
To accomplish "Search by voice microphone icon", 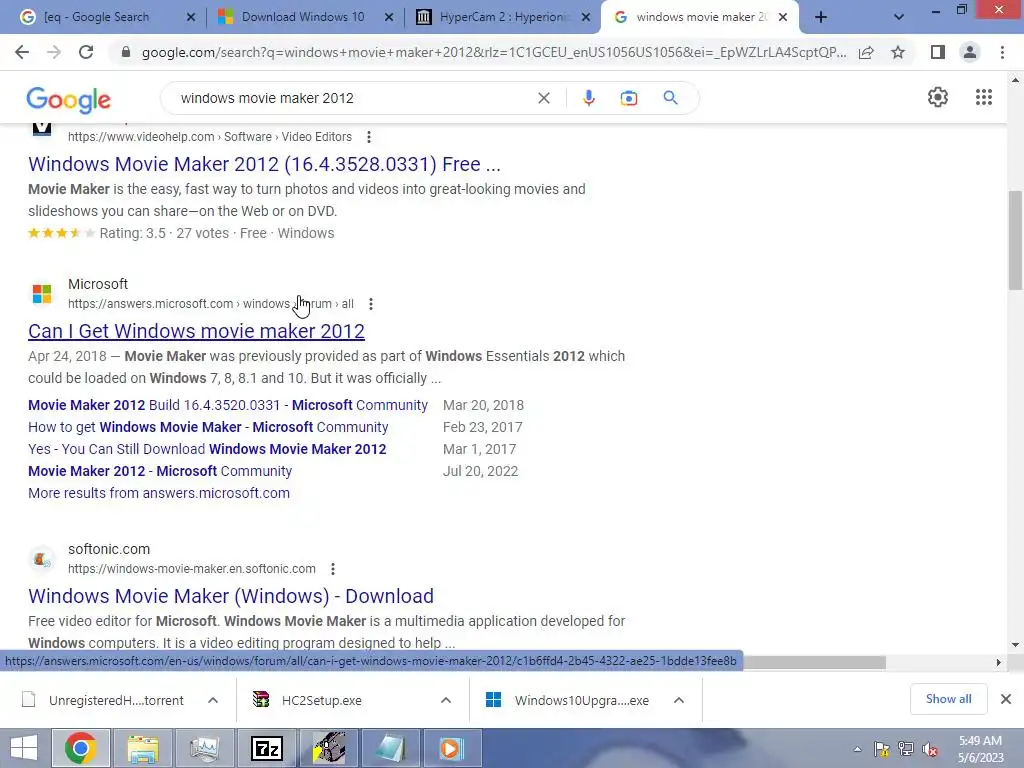I will [x=588, y=98].
